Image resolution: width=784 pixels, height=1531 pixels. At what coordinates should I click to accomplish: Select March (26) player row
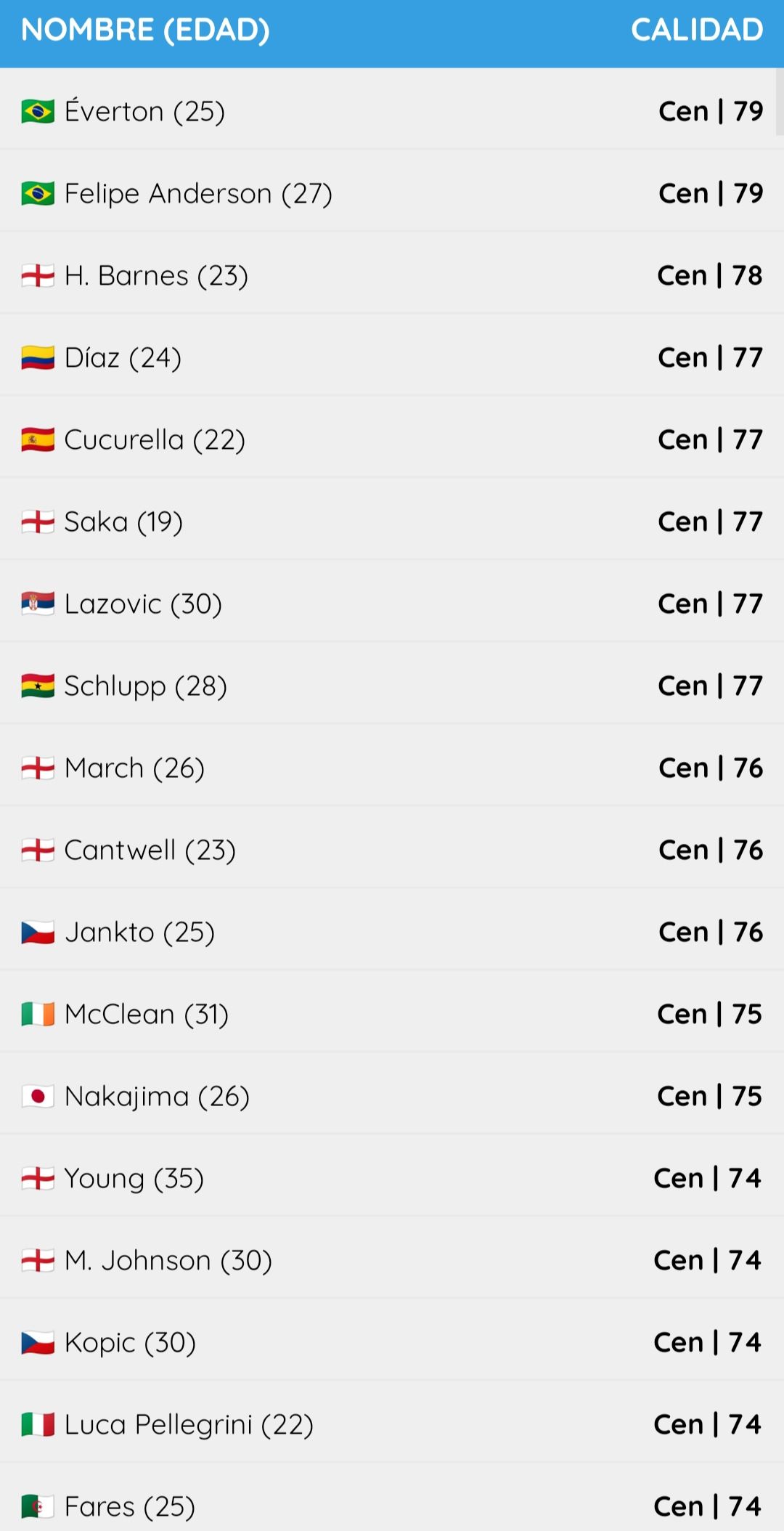(392, 768)
